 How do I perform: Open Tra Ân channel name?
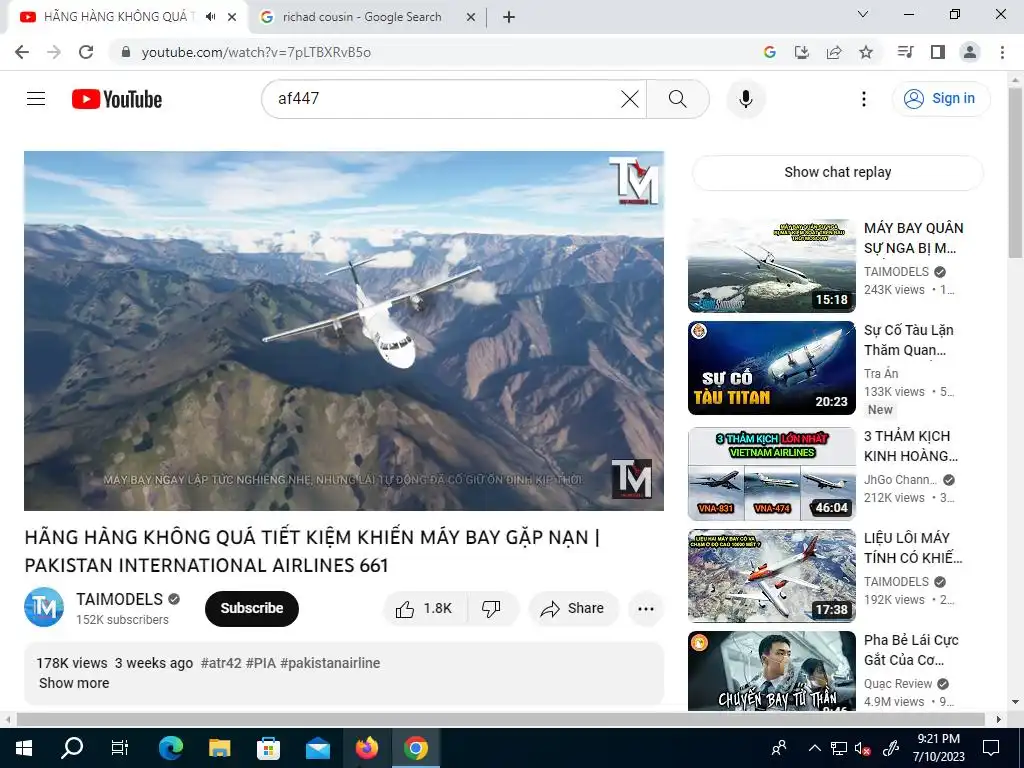tap(881, 374)
